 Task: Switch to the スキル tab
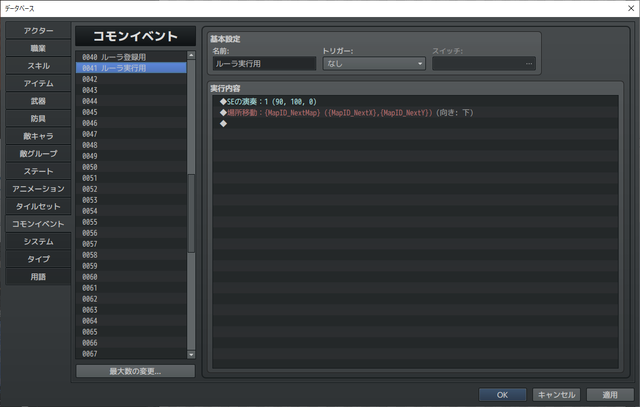[x=38, y=66]
